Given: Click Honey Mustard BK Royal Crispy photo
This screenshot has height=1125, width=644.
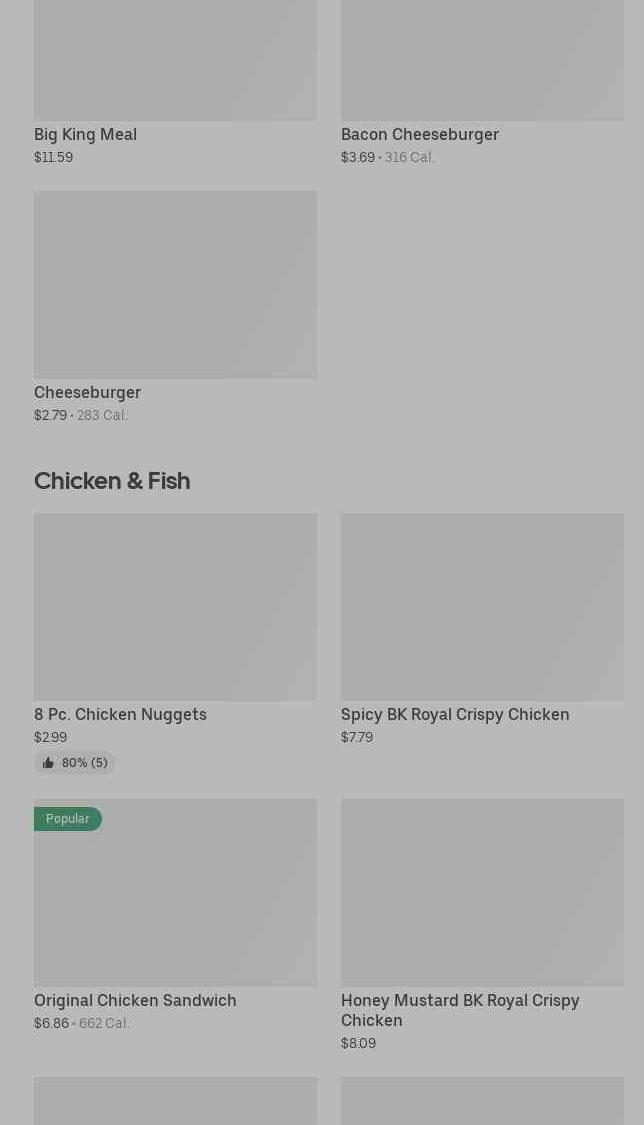Looking at the screenshot, I should point(482,892).
